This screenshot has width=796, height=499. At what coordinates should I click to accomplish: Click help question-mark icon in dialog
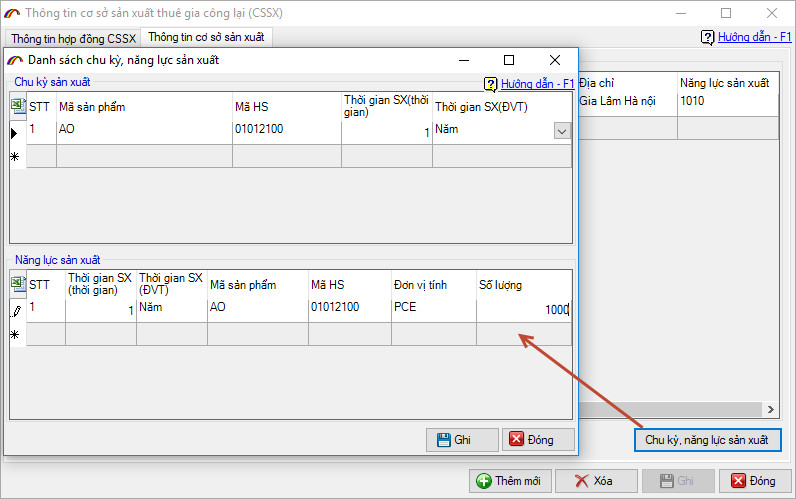click(491, 84)
